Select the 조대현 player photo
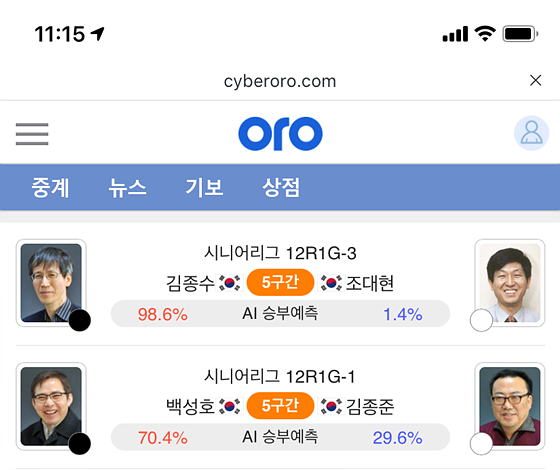 (x=510, y=283)
